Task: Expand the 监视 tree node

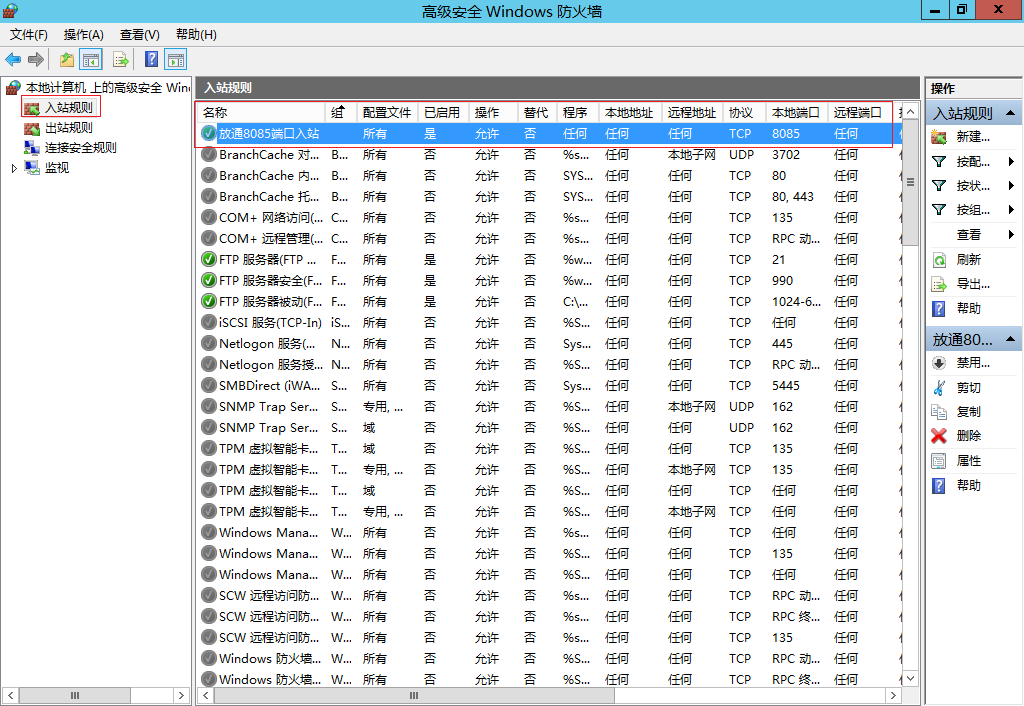Action: click(14, 168)
